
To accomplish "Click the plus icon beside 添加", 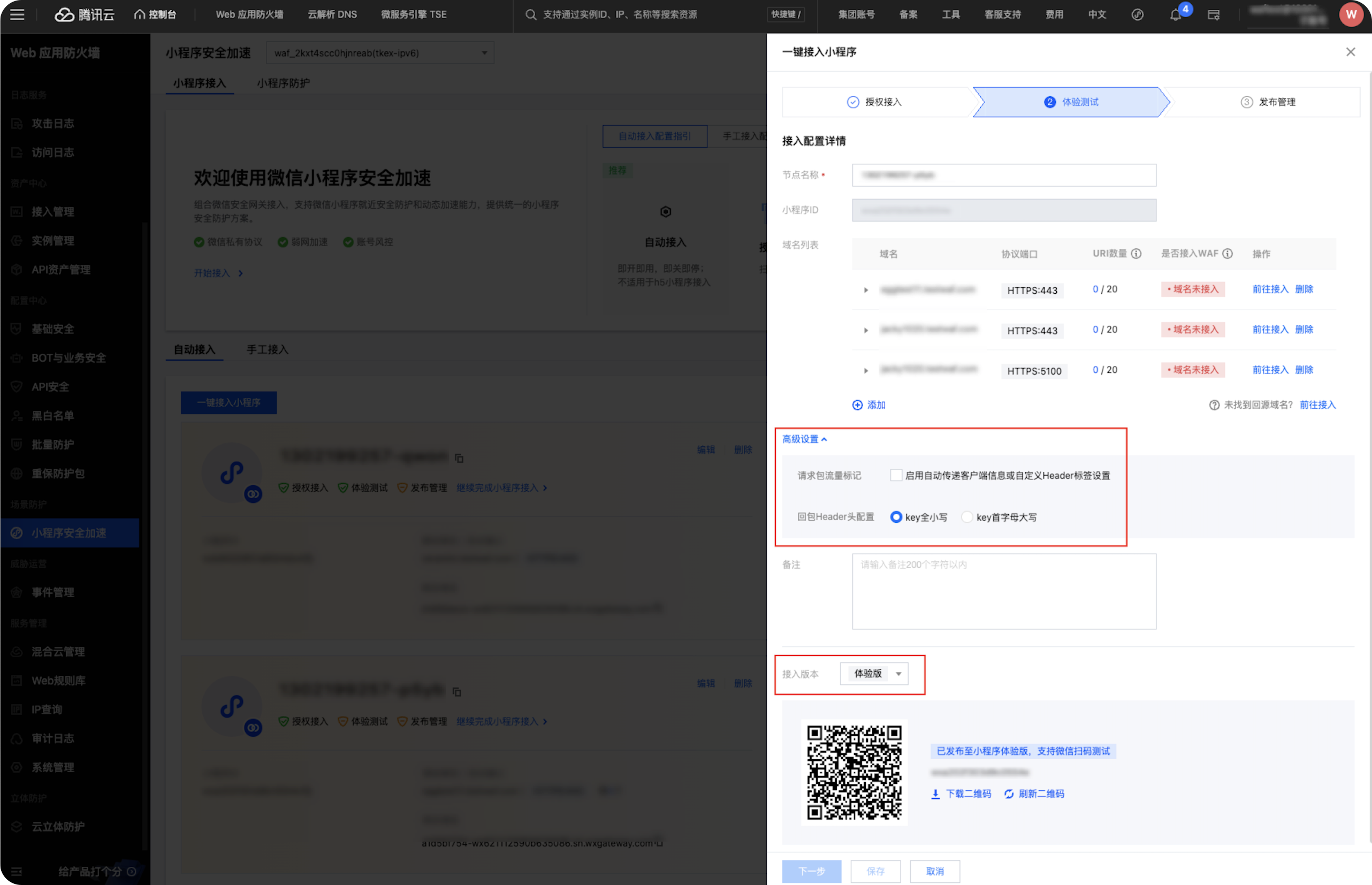I will (857, 405).
